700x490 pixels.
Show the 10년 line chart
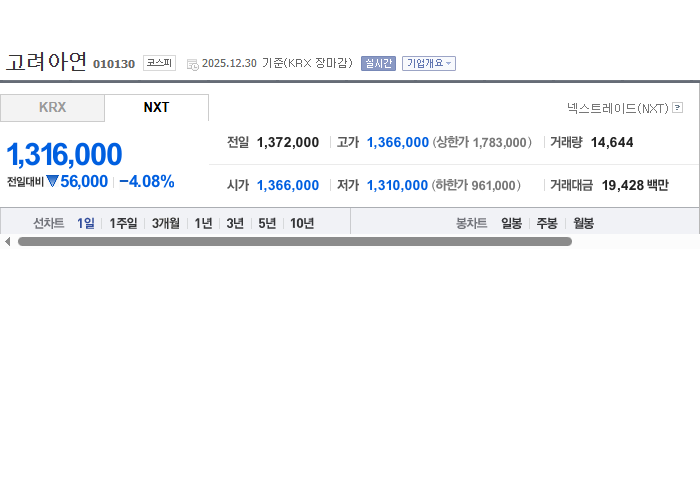click(x=302, y=223)
